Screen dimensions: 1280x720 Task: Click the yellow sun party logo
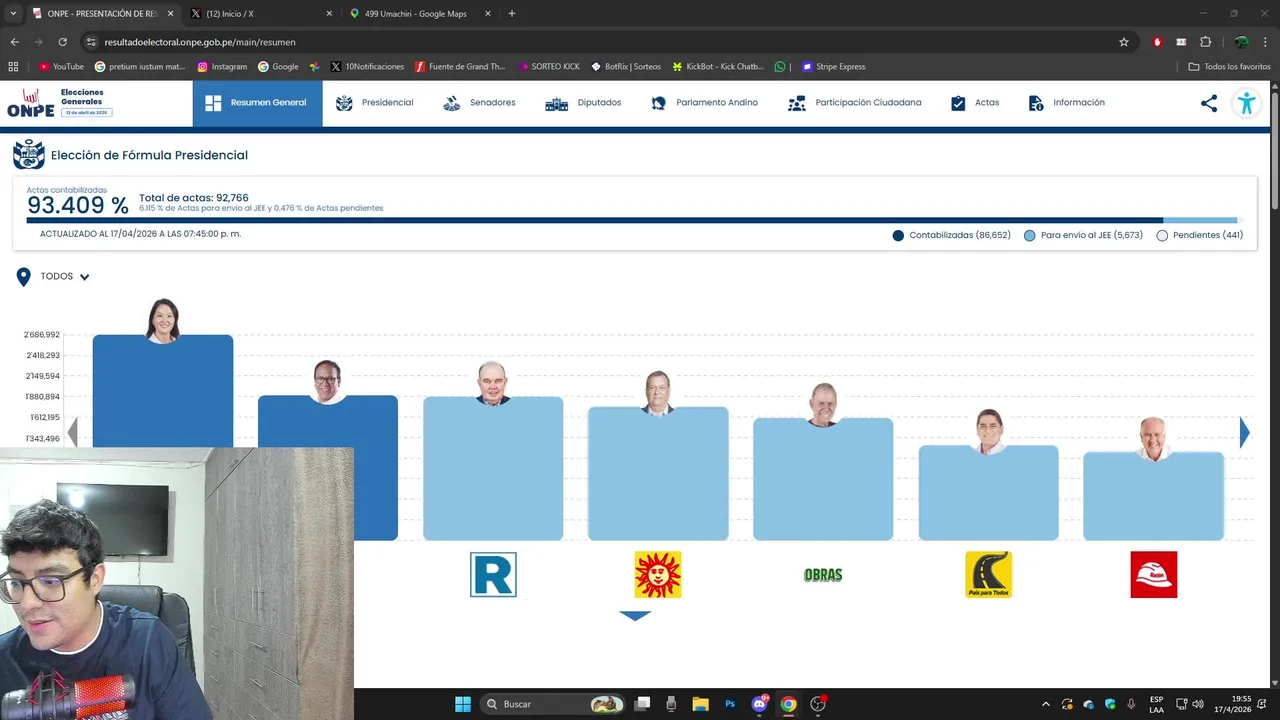(658, 575)
